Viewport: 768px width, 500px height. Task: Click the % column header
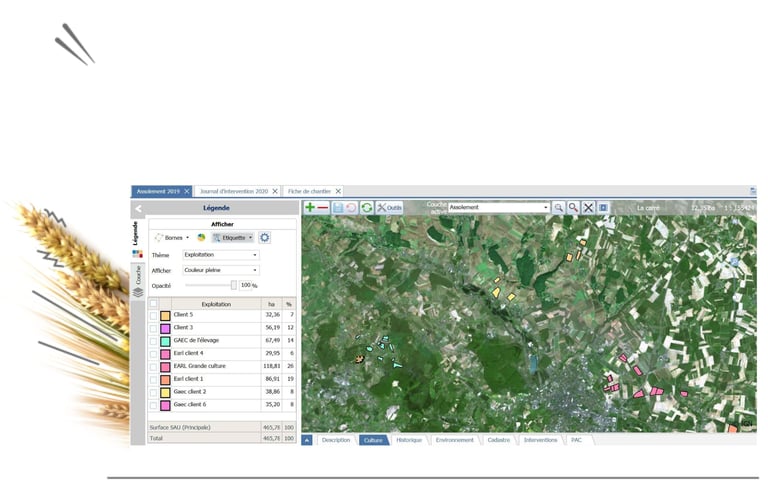pyautogui.click(x=289, y=304)
